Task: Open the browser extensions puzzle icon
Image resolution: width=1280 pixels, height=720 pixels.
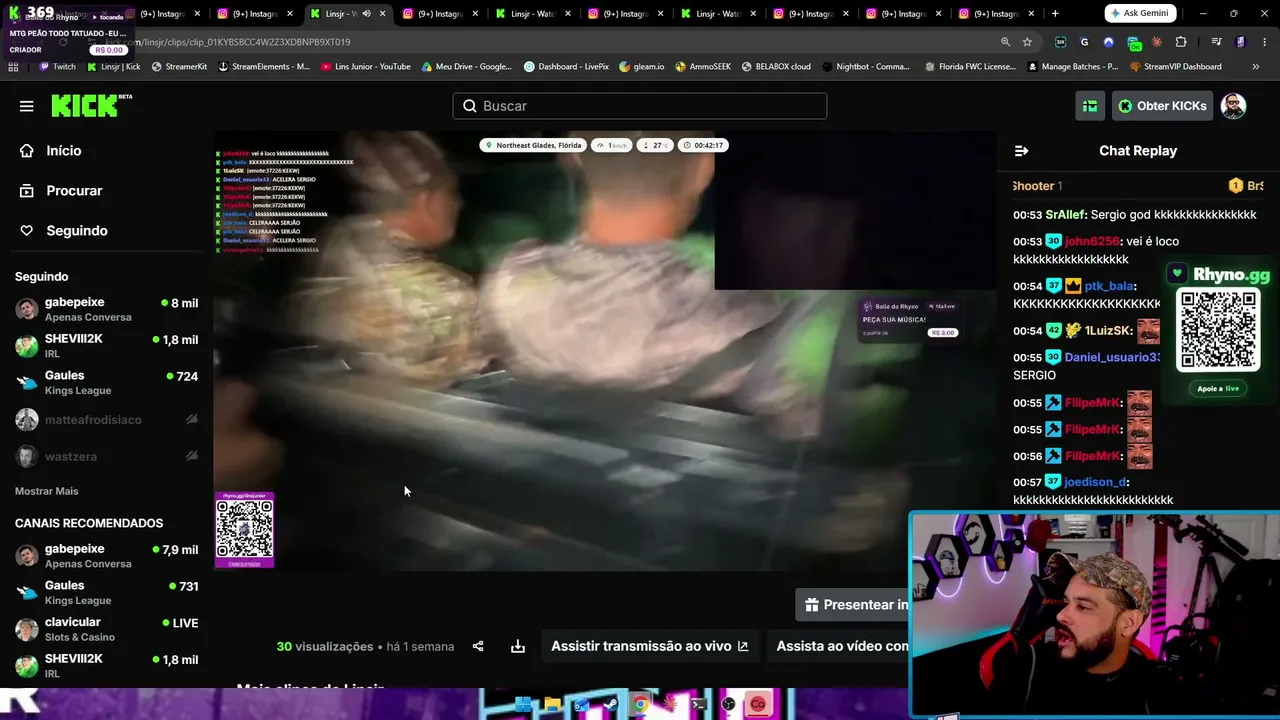Action: pos(1181,42)
